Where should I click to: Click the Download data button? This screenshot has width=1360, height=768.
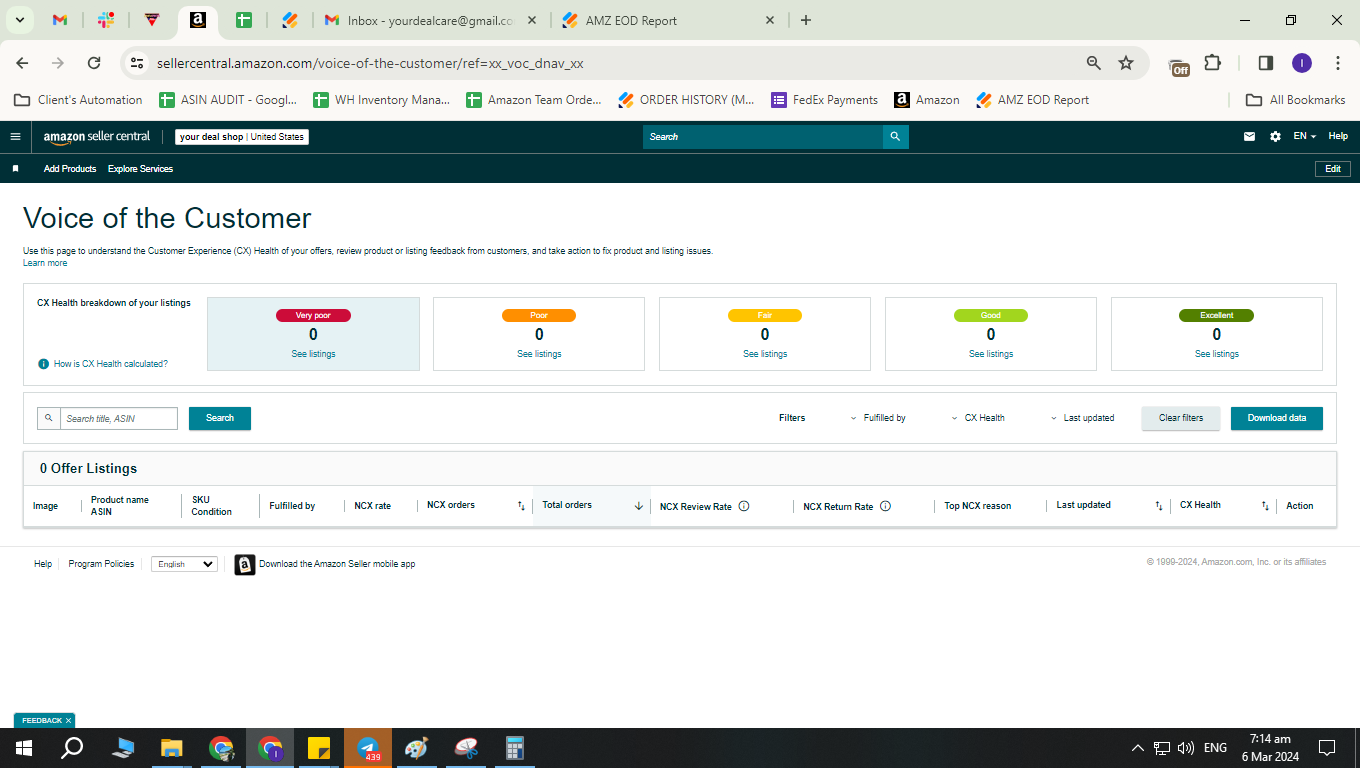(1277, 418)
